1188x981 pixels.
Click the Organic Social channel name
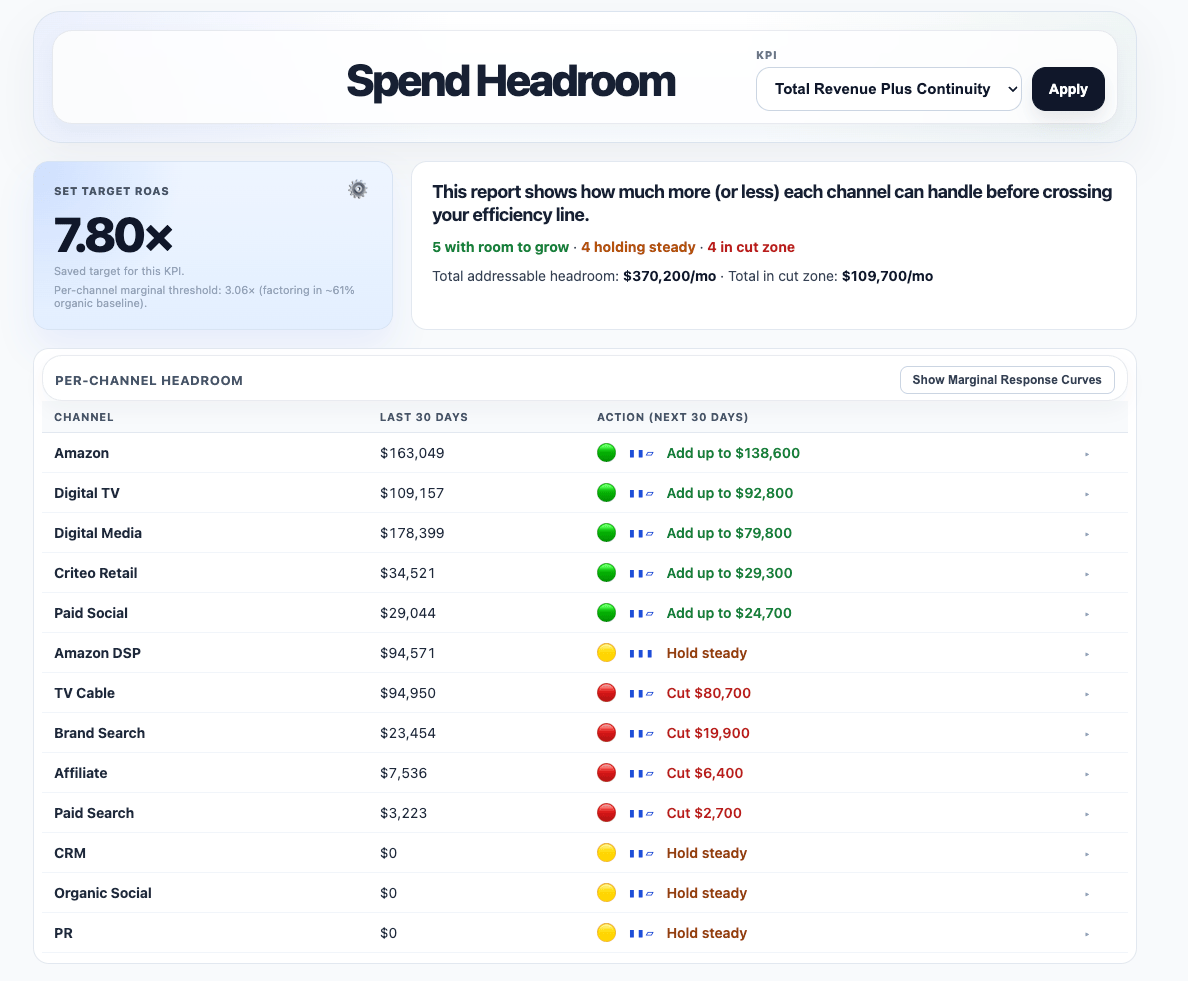pyautogui.click(x=103, y=893)
